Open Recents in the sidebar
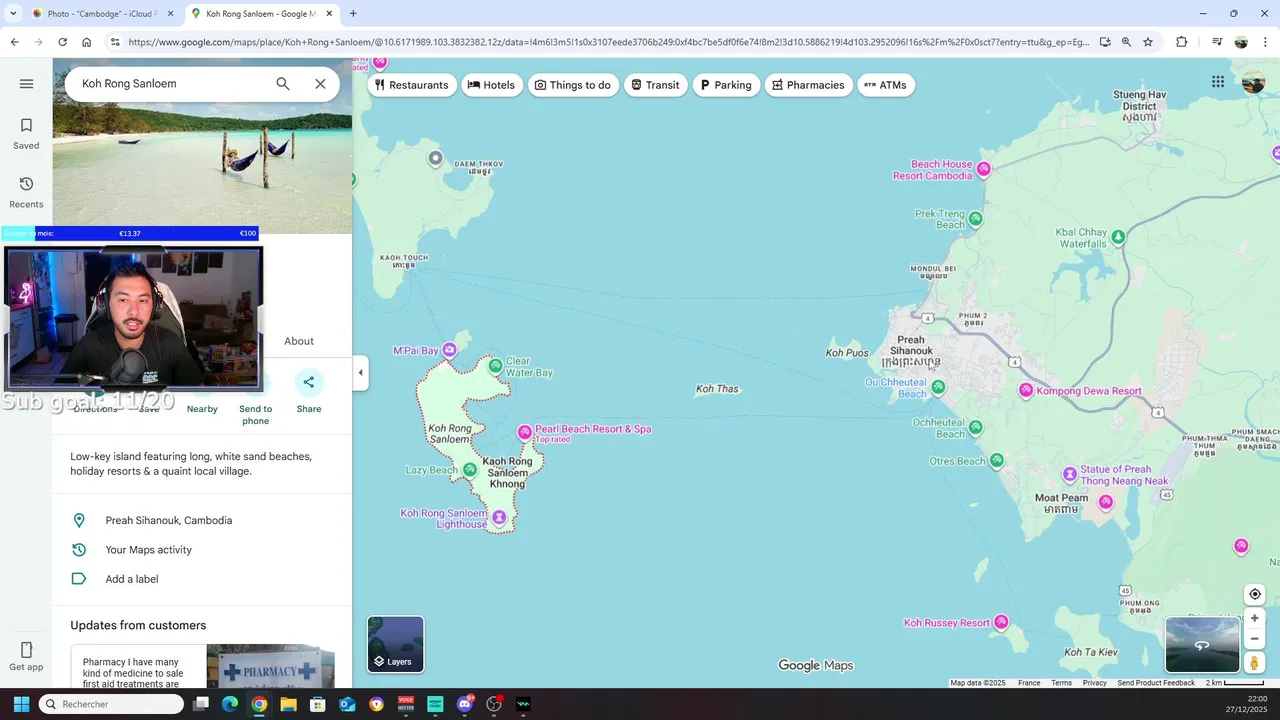The width and height of the screenshot is (1280, 720). click(26, 192)
